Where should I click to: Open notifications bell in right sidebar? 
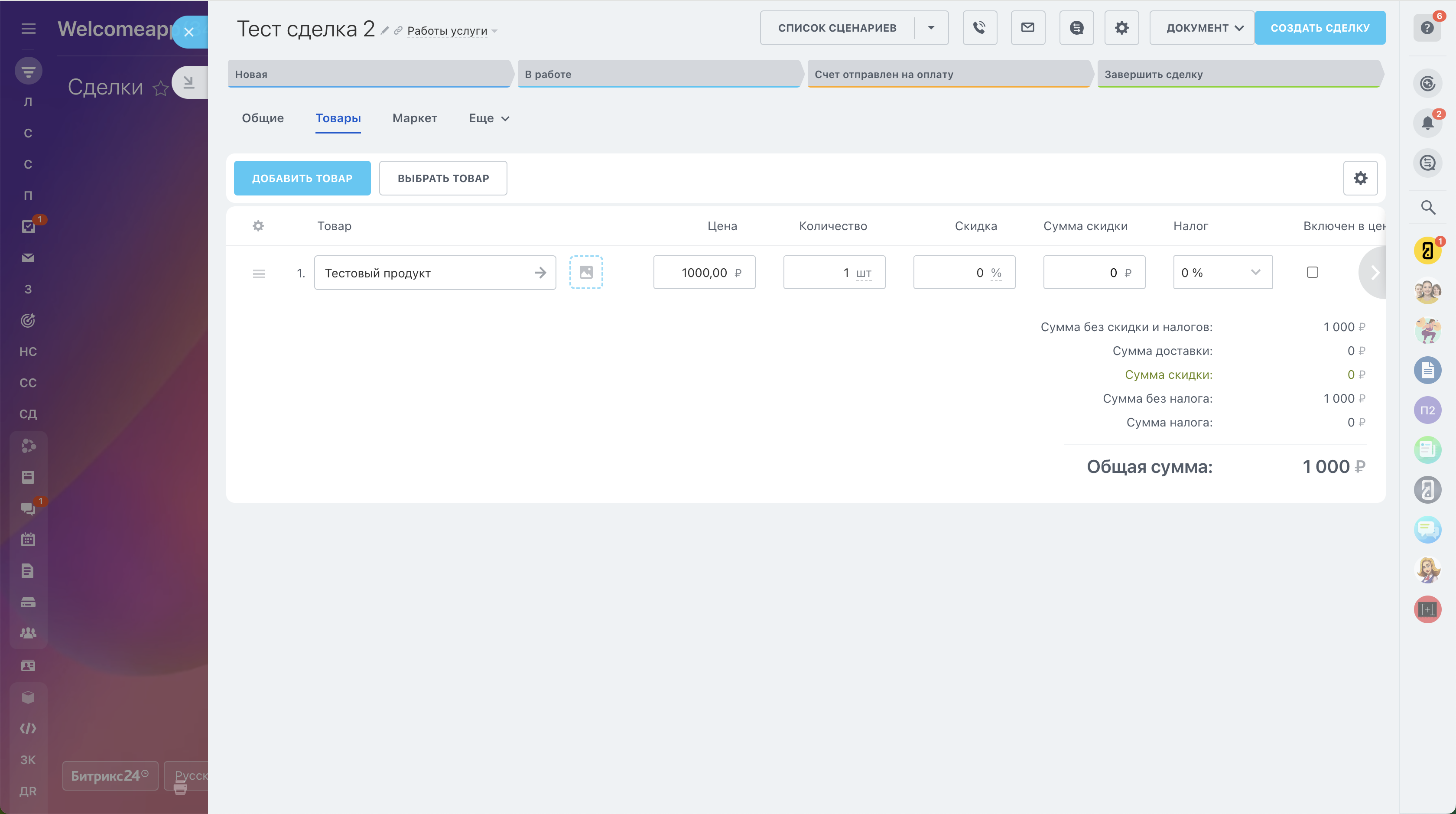pyautogui.click(x=1427, y=123)
